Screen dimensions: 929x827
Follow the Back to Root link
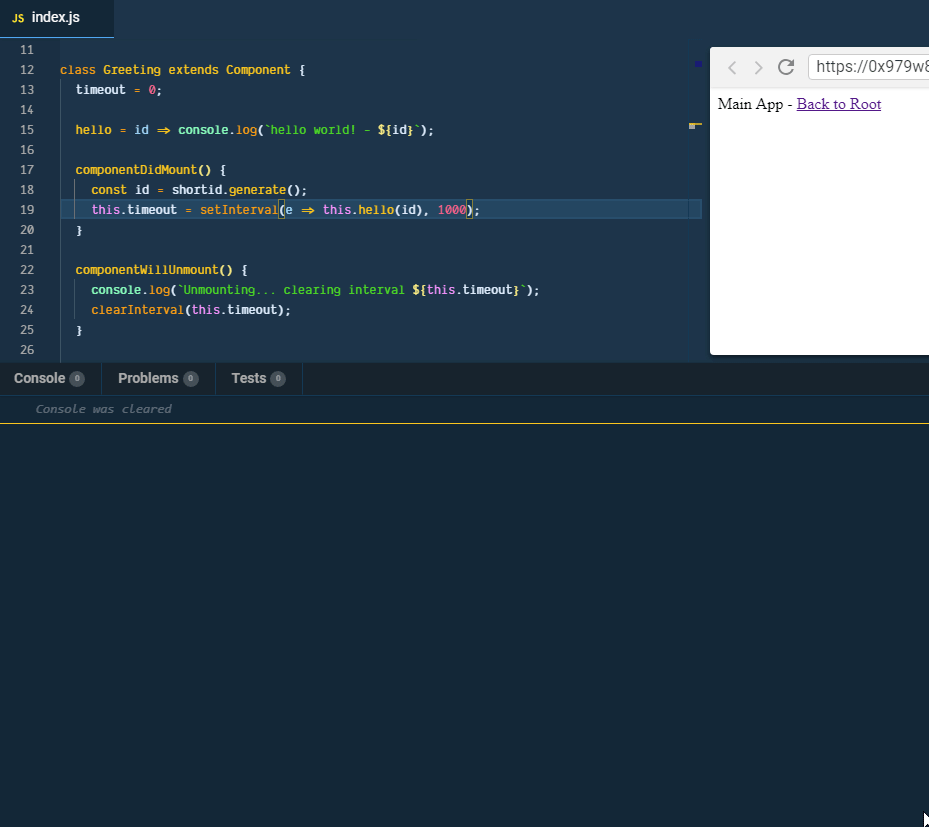pos(838,104)
